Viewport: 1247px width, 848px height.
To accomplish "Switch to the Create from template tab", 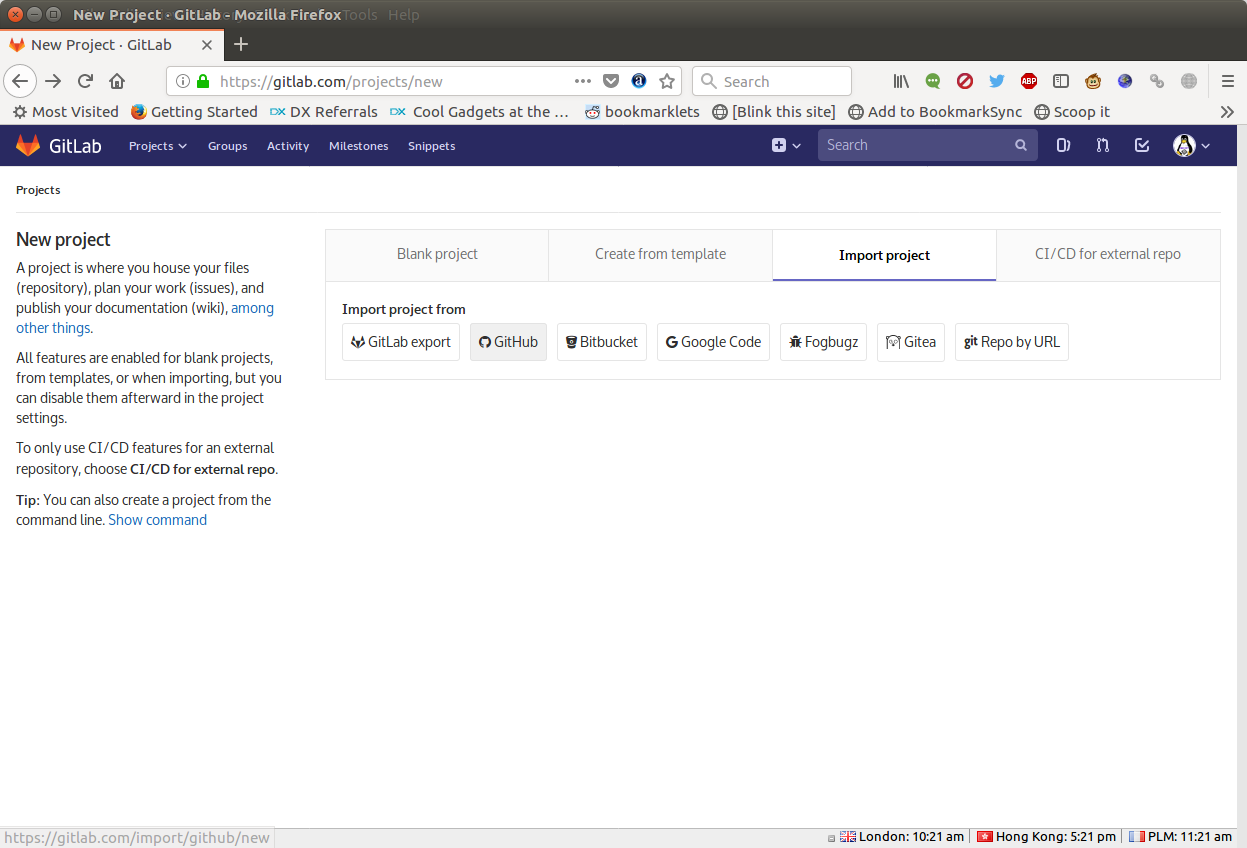I will 661,255.
